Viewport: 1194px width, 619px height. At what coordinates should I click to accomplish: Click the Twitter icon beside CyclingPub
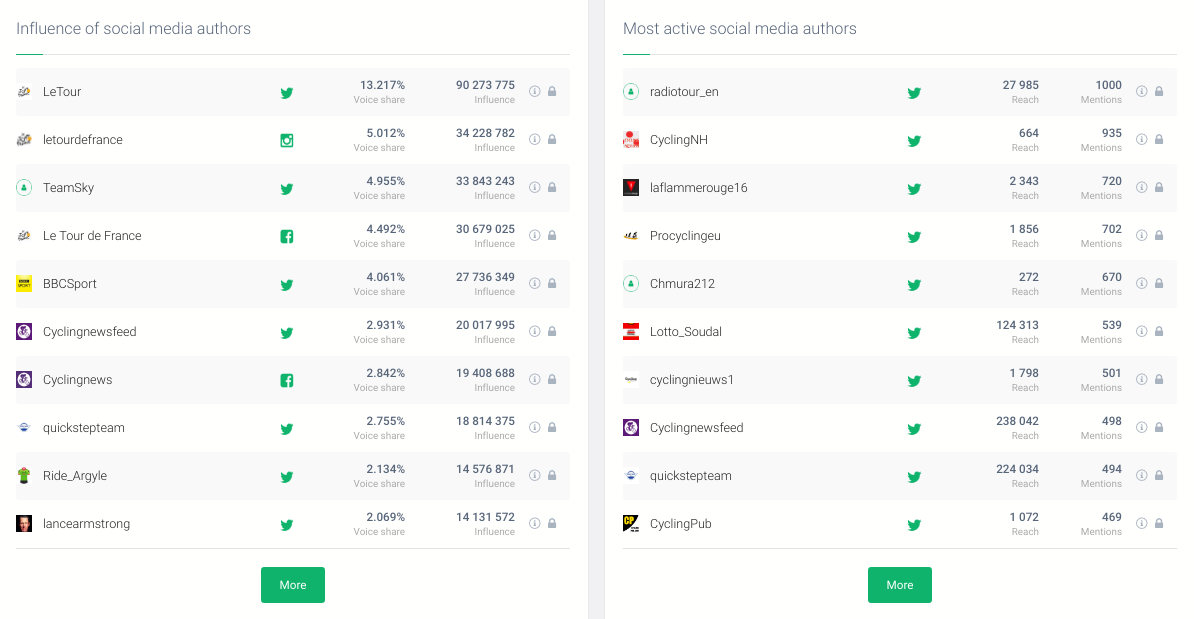(x=914, y=525)
